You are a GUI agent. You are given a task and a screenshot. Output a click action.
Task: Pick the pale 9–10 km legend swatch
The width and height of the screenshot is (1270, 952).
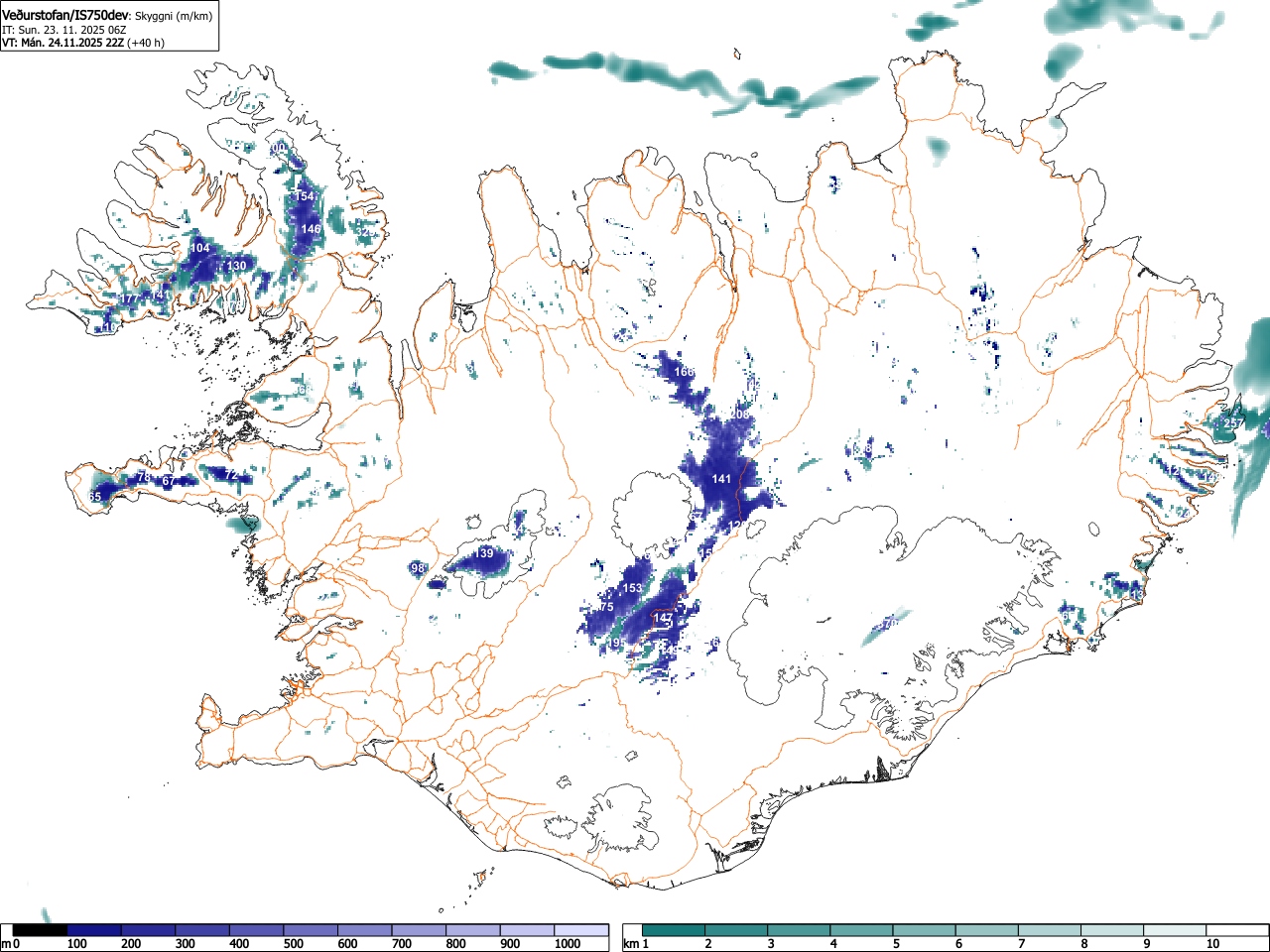point(1176,930)
